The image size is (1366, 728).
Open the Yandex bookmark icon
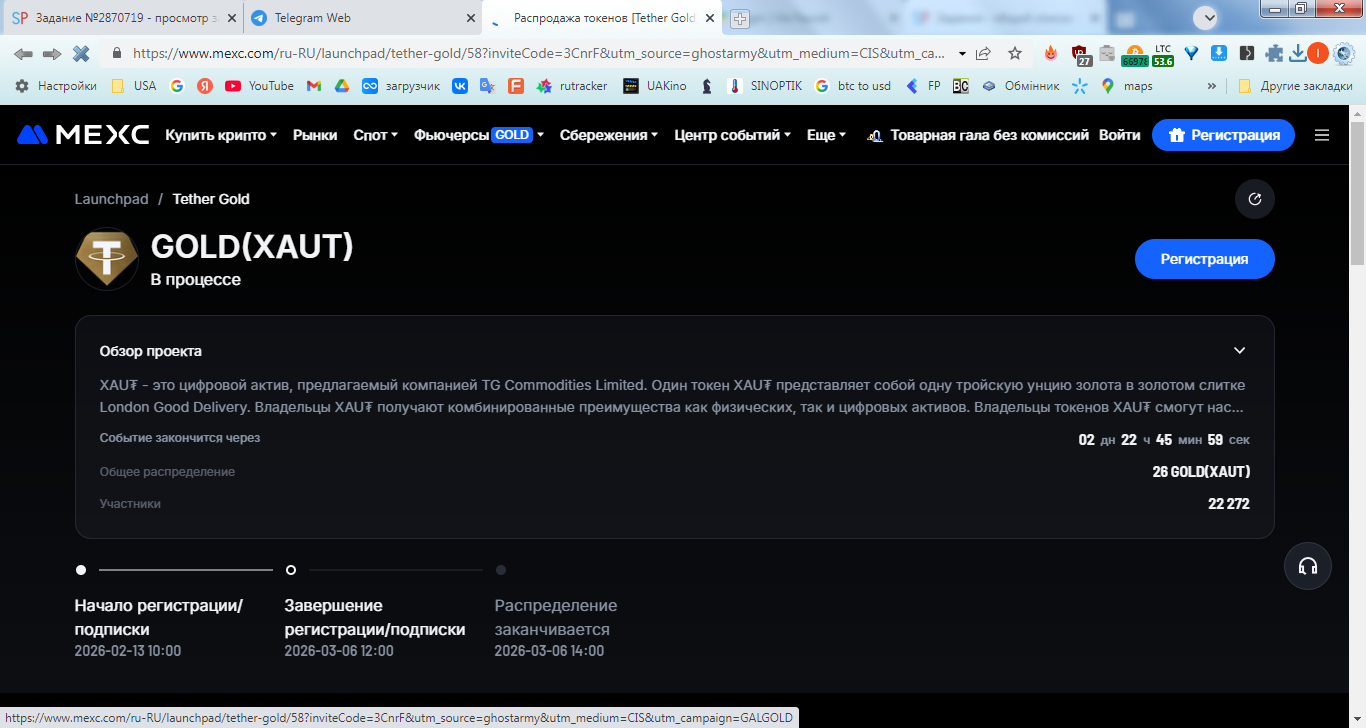[x=205, y=86]
